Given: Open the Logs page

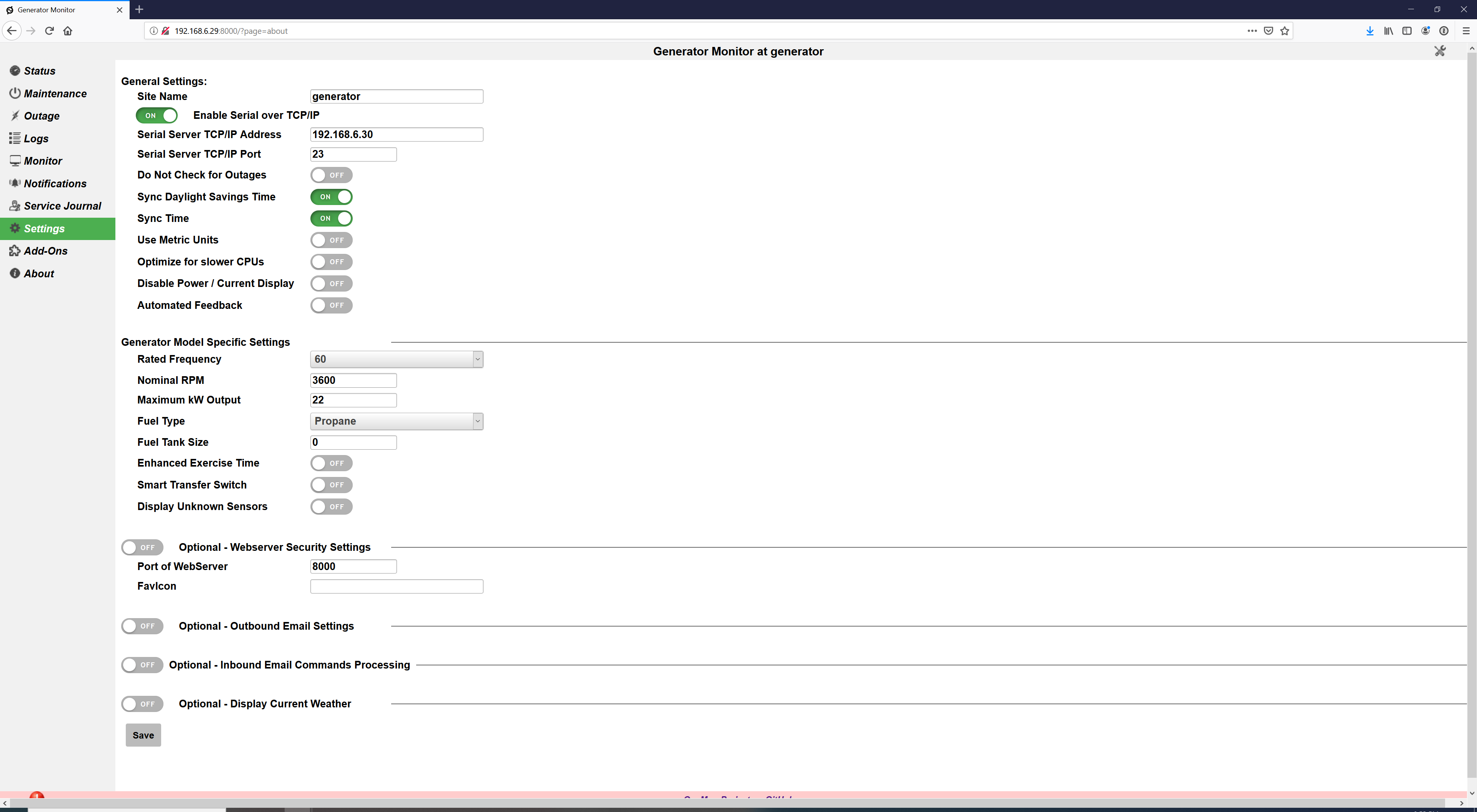Looking at the screenshot, I should [57, 138].
